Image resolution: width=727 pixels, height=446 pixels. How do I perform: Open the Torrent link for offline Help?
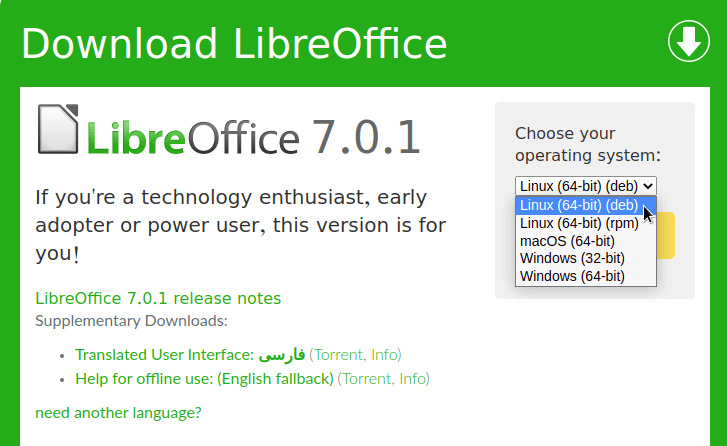click(x=367, y=379)
